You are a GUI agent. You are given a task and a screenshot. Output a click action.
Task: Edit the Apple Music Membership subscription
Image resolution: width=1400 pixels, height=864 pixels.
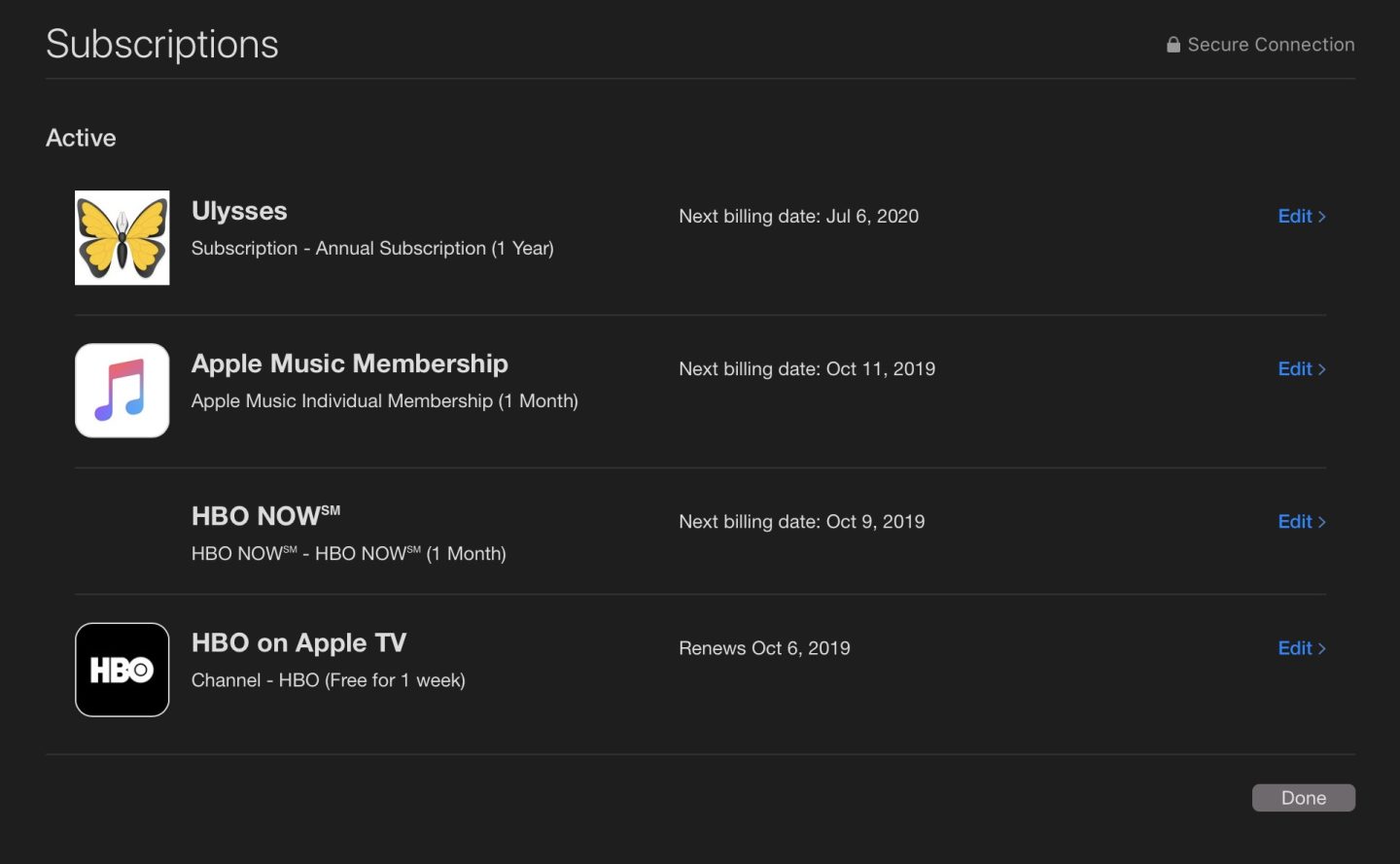coord(1294,368)
